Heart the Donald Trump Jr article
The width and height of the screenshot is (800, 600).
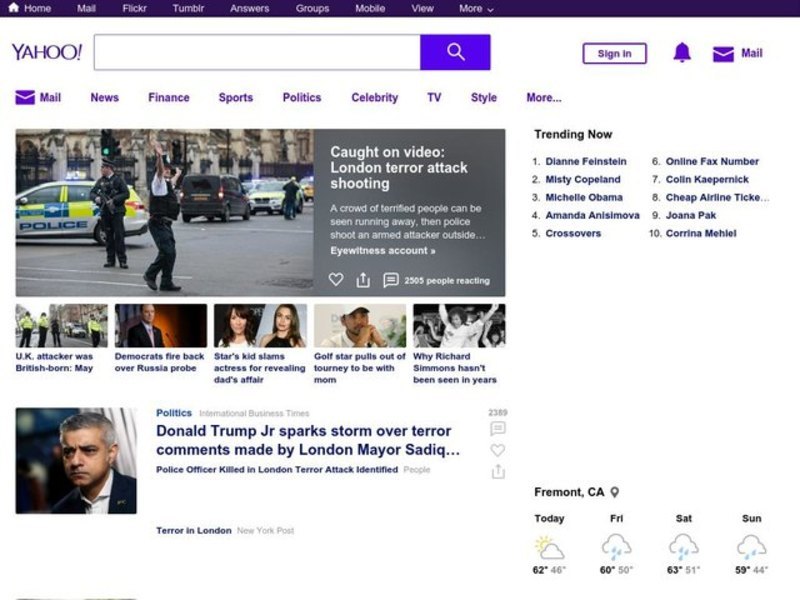[497, 450]
